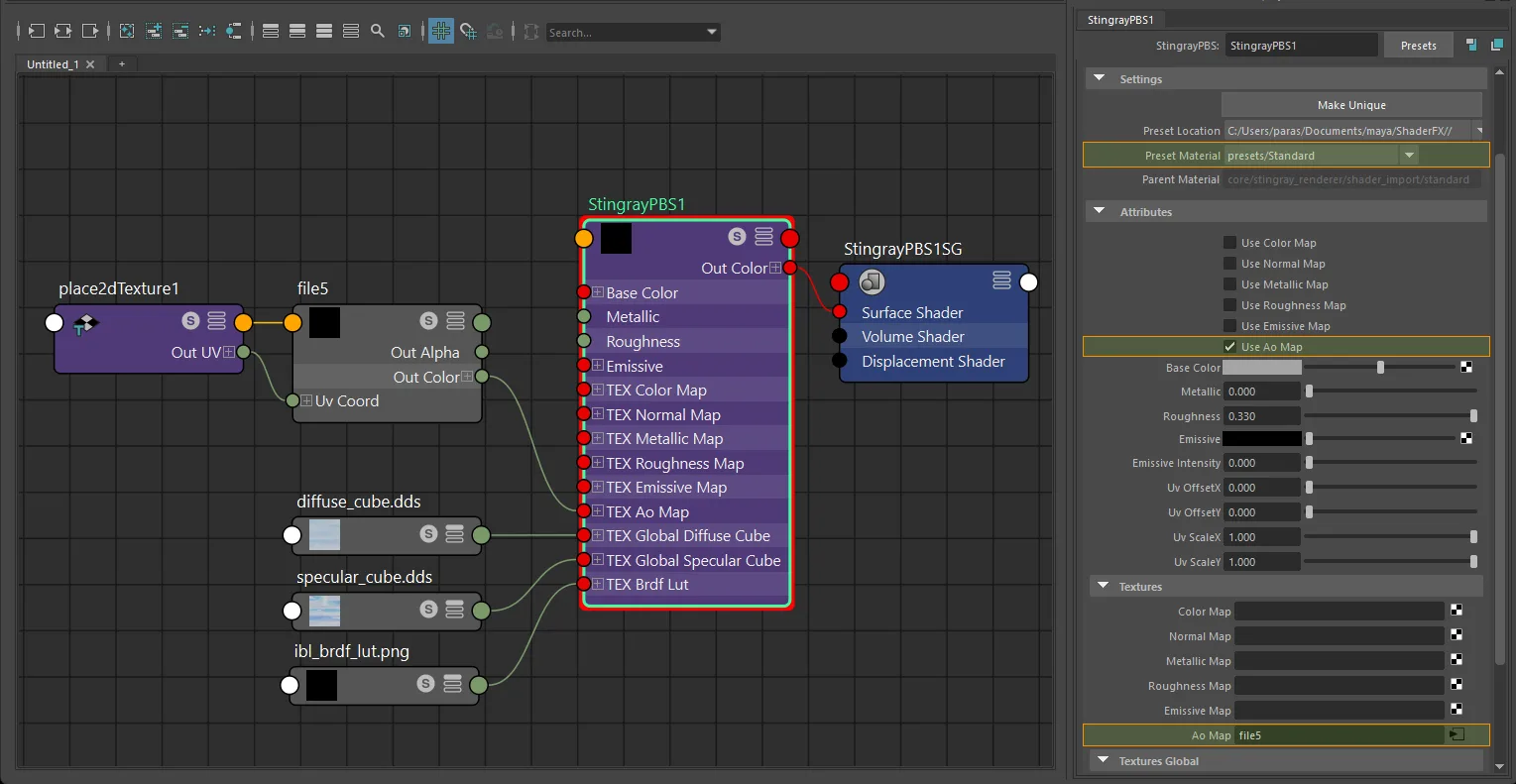Select the Untitled_1 graph tab
The height and width of the screenshot is (784, 1516).
tap(53, 64)
